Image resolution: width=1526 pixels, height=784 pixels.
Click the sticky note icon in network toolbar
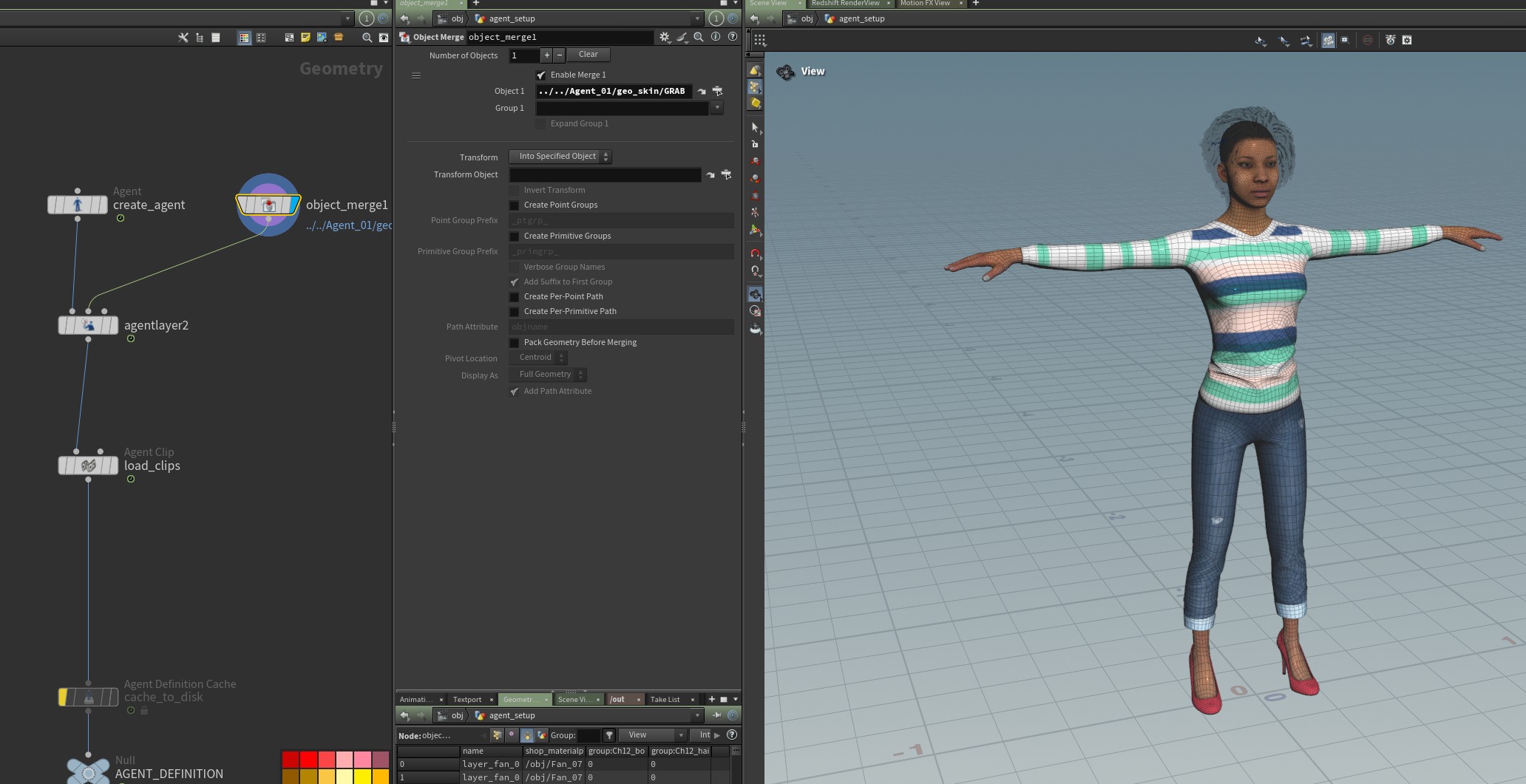pos(305,38)
